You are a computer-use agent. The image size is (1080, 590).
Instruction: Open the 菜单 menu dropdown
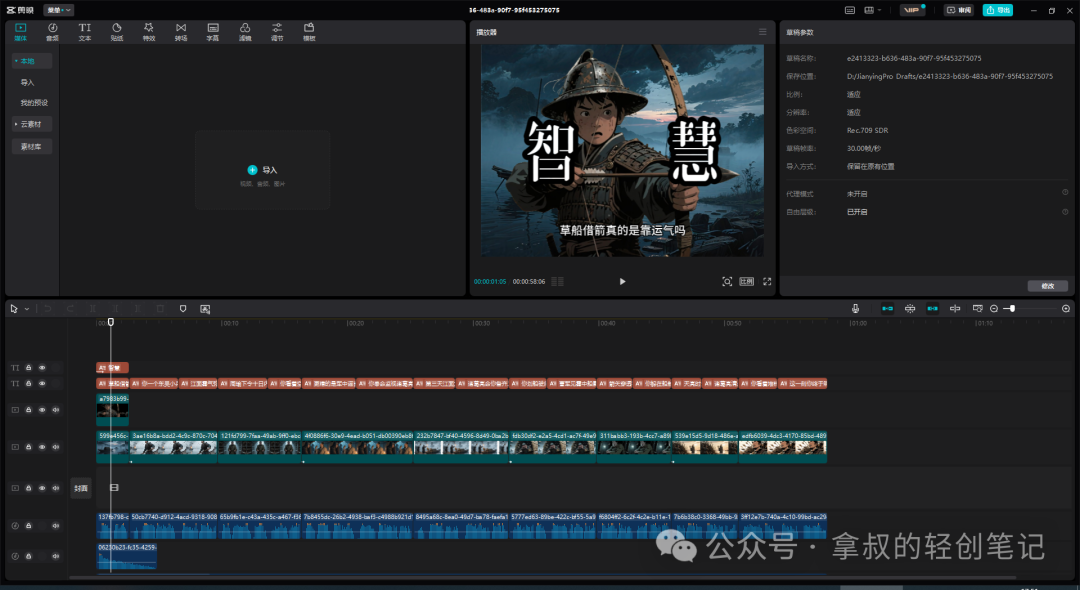point(59,10)
